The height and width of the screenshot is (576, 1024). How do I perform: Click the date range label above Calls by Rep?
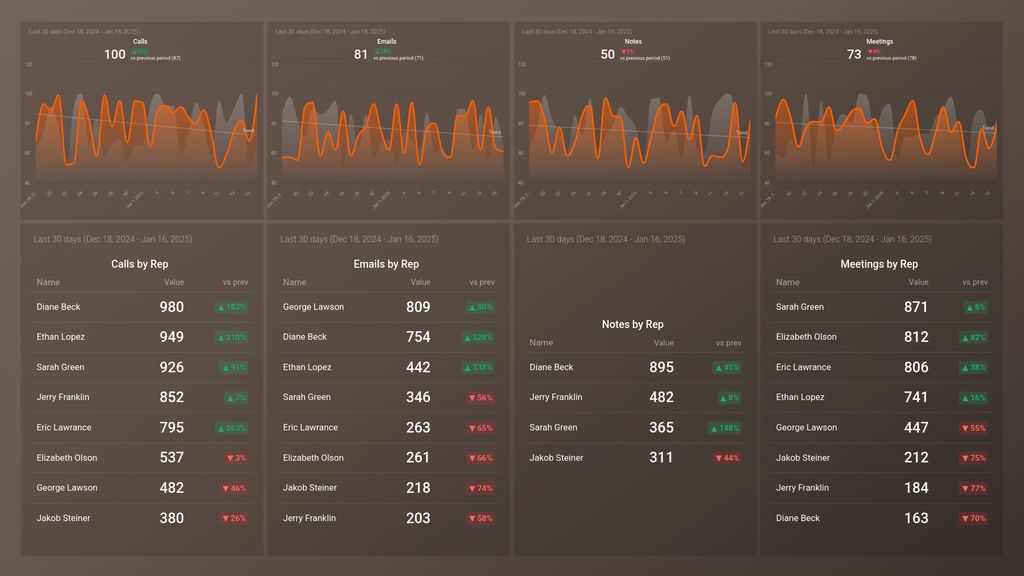(x=113, y=239)
